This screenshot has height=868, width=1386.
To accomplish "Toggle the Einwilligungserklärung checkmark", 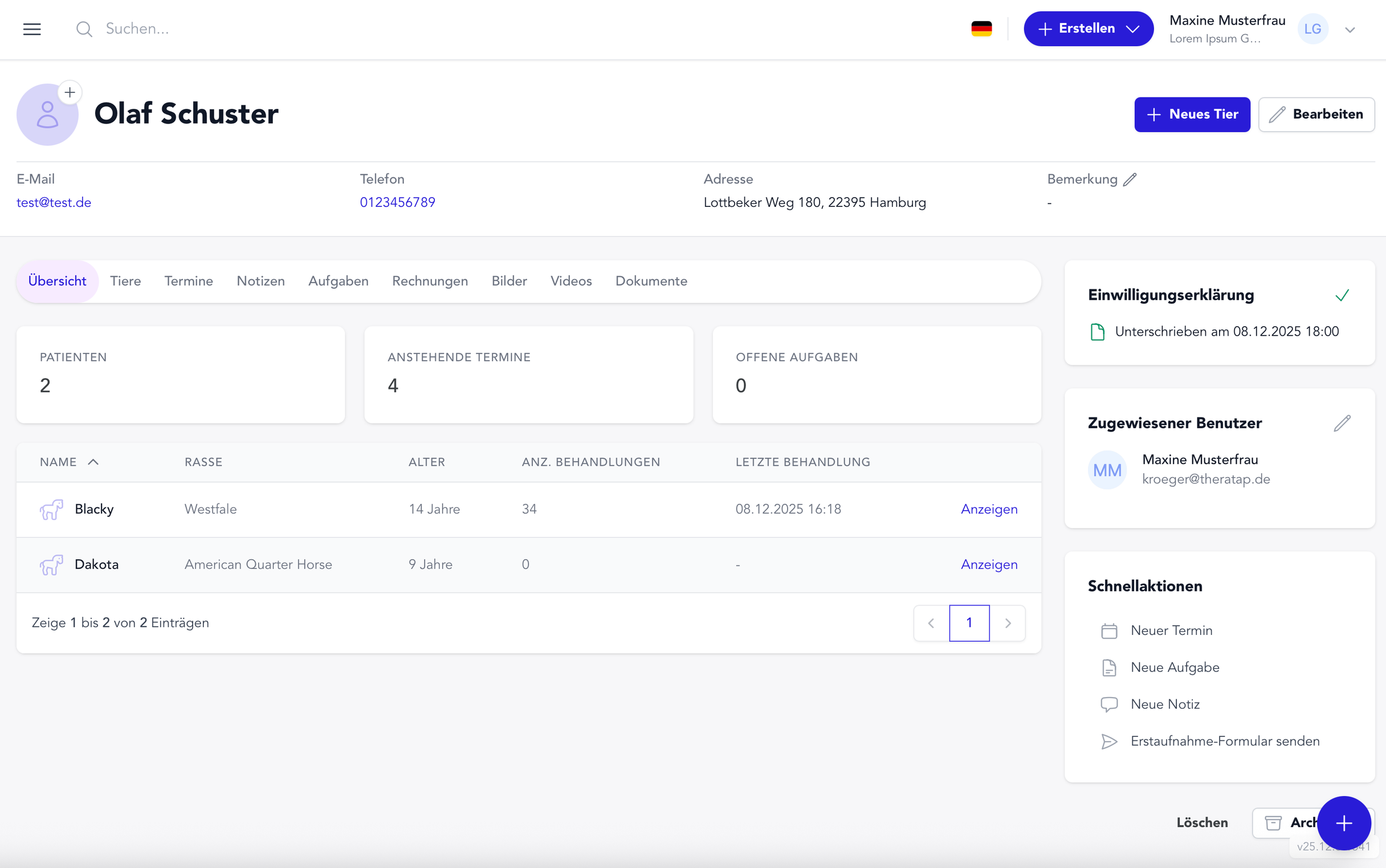I will tap(1342, 295).
